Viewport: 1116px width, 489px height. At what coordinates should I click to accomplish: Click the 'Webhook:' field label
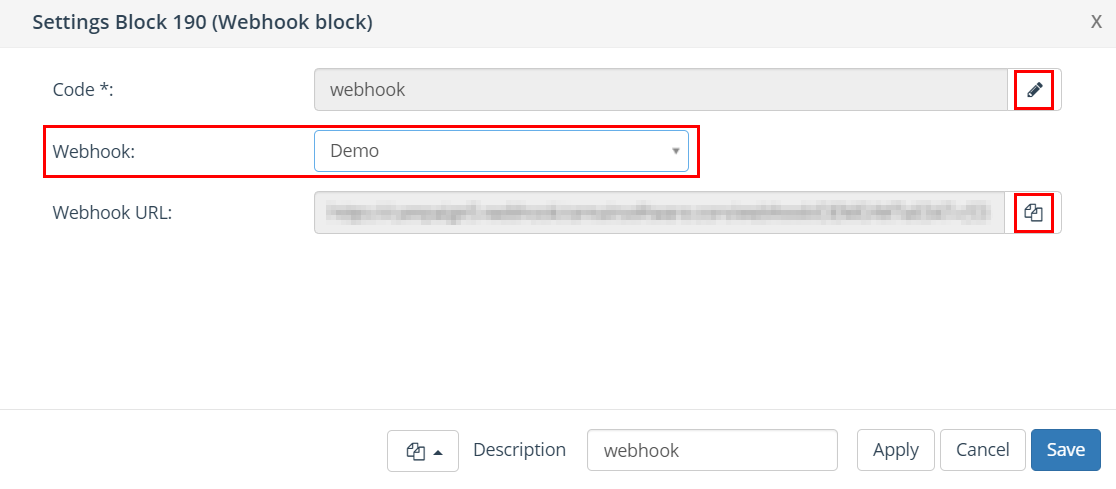94,151
